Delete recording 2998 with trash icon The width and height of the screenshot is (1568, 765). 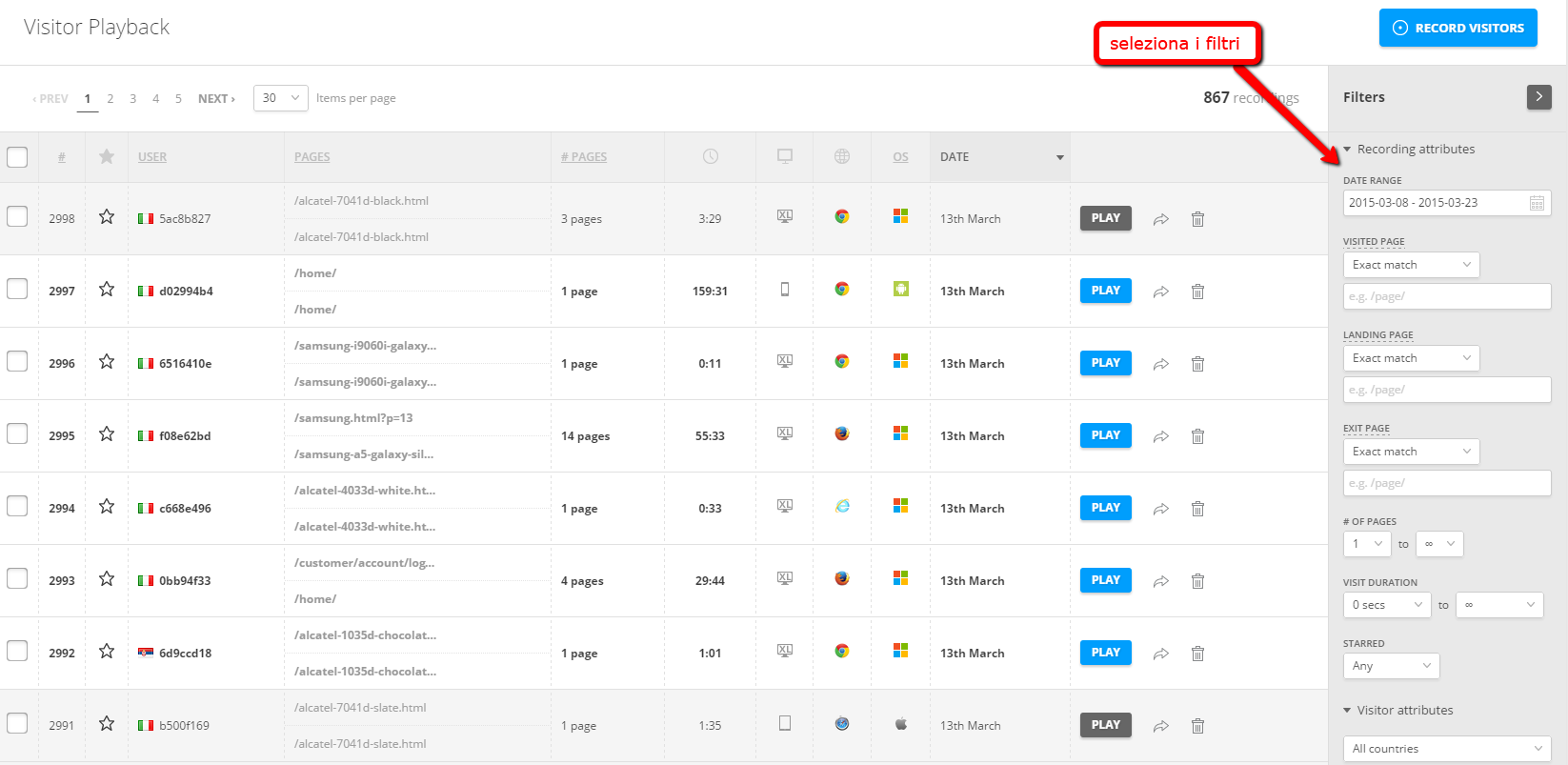pos(1197,219)
